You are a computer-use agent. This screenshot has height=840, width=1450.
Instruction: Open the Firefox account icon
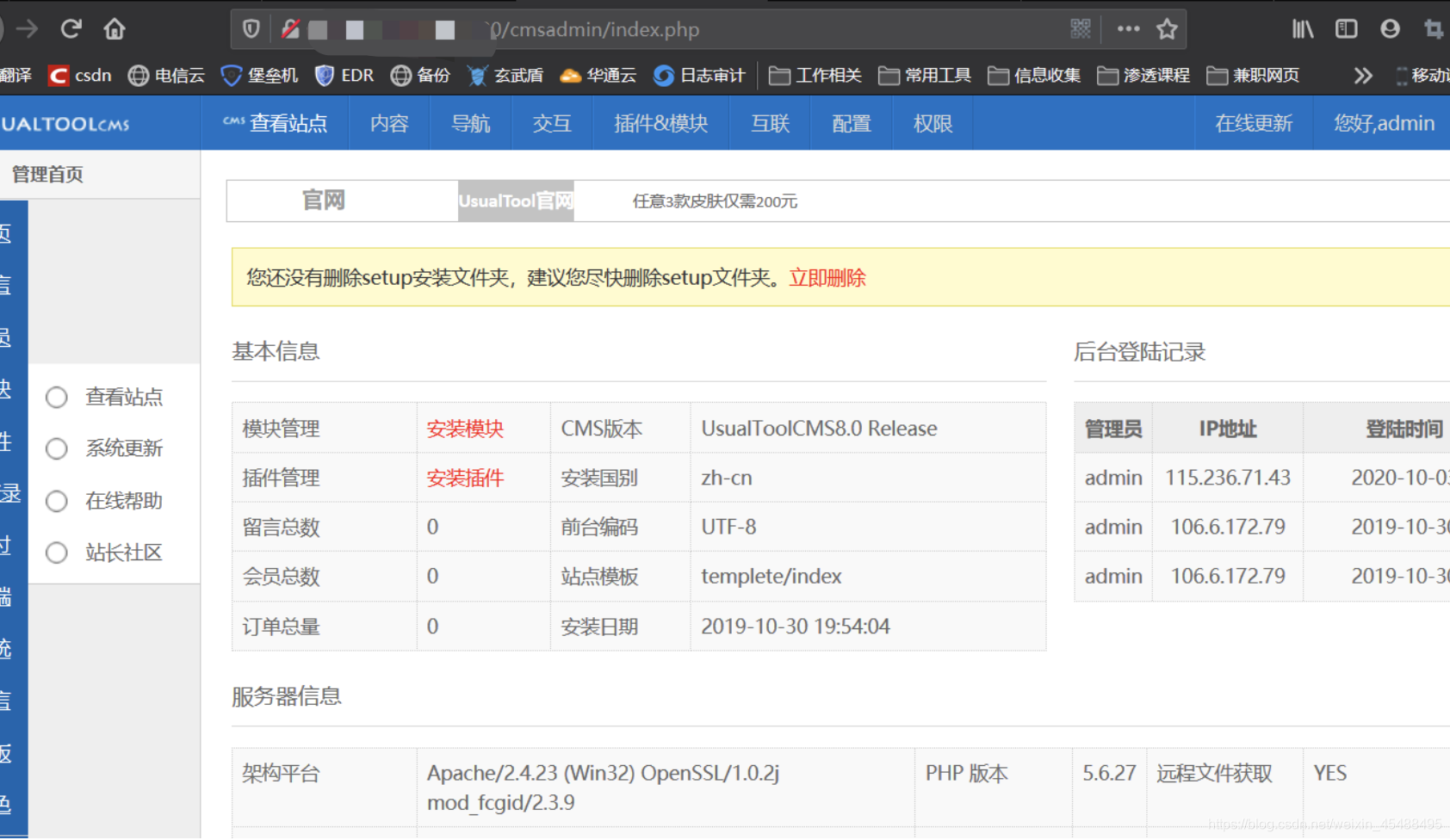tap(1390, 29)
